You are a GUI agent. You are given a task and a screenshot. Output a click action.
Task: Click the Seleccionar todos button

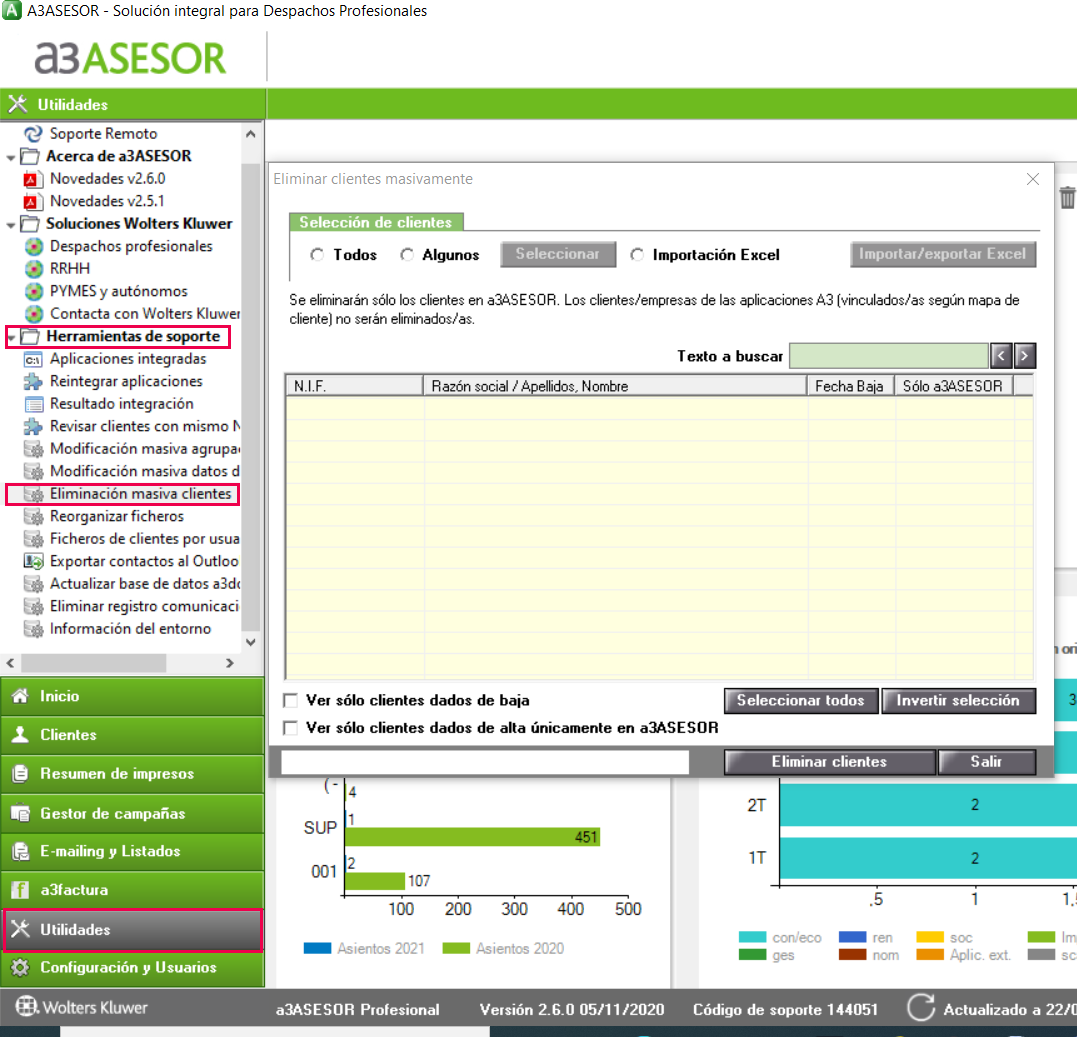[801, 701]
